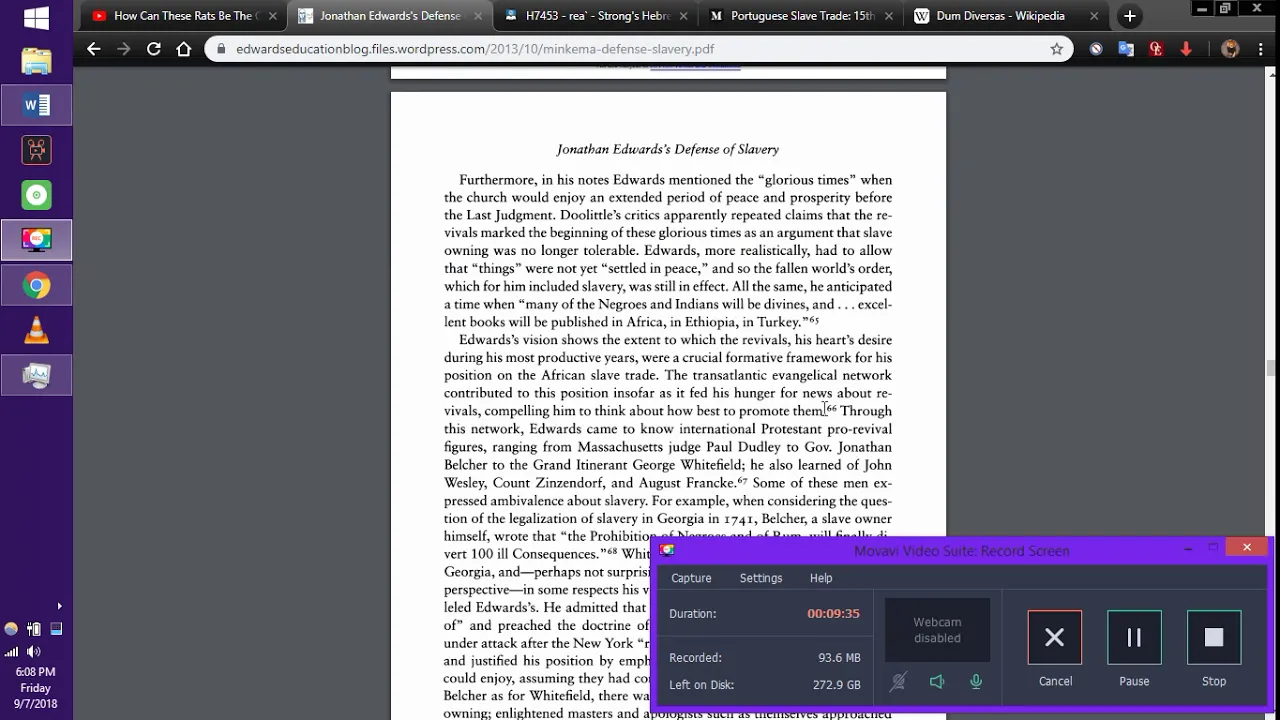Viewport: 1280px width, 720px height.
Task: Toggle microphone recording in Movavi
Action: [976, 682]
